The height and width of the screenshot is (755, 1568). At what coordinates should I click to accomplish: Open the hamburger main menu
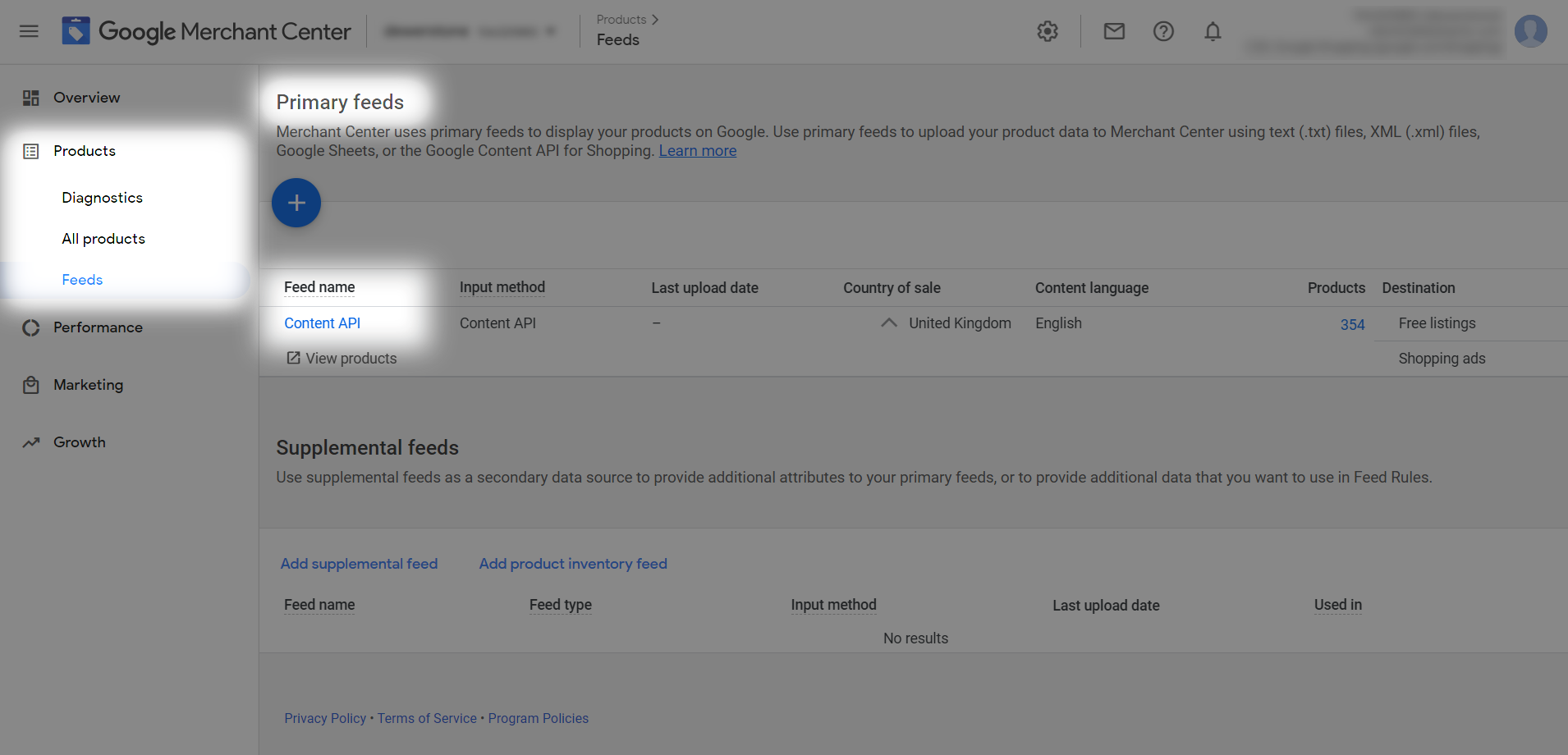tap(29, 31)
